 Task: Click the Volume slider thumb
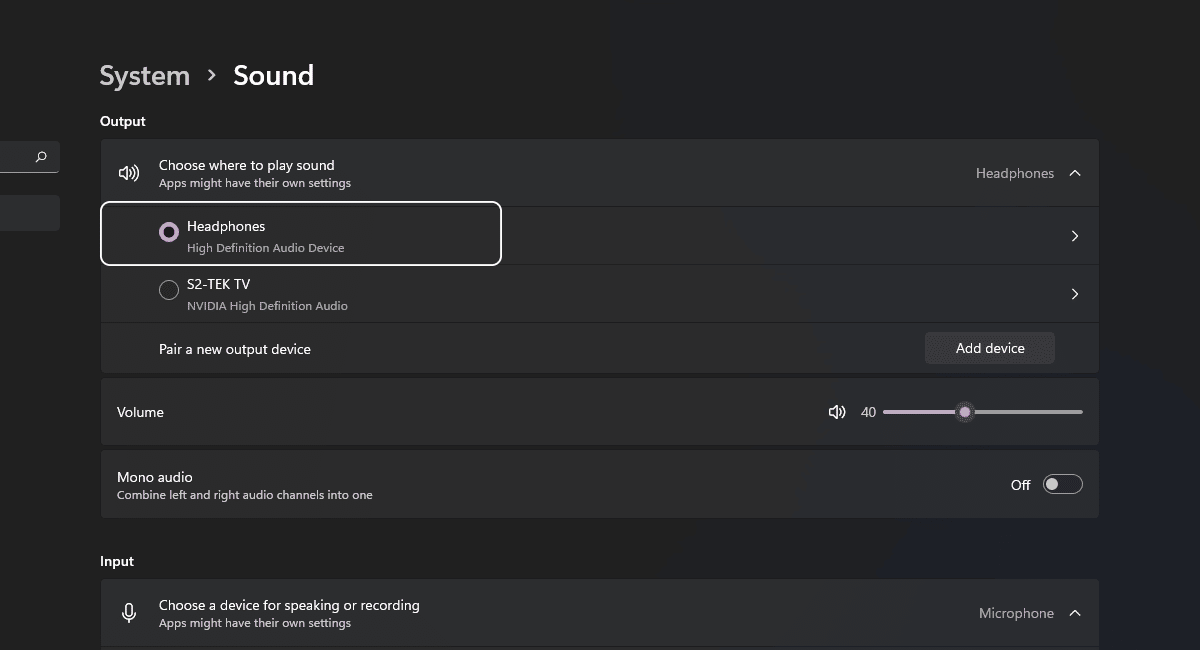964,412
